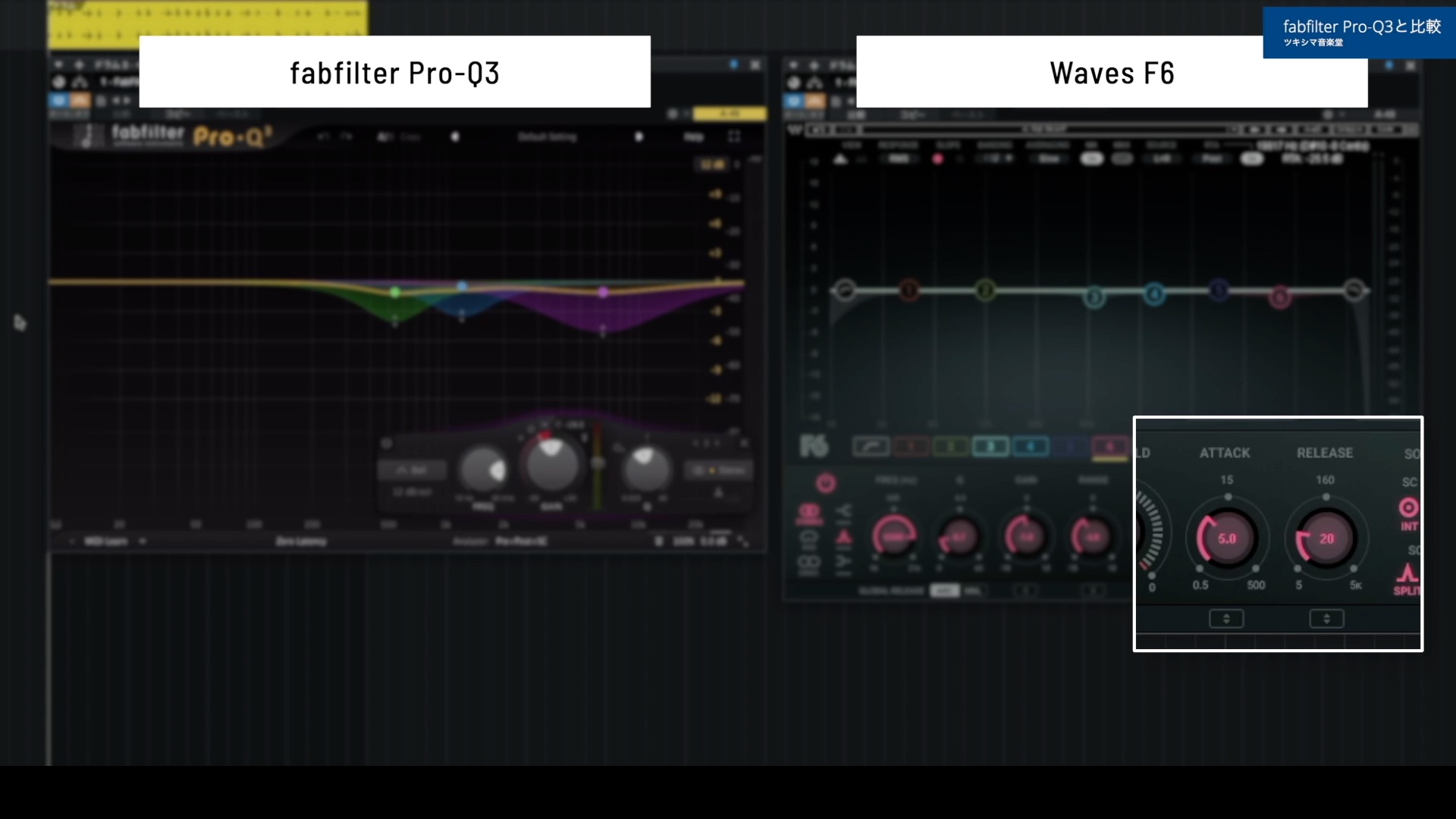Click the sidechain triangle icon in F6 sidebar
The width and height of the screenshot is (1456, 819).
(x=843, y=535)
